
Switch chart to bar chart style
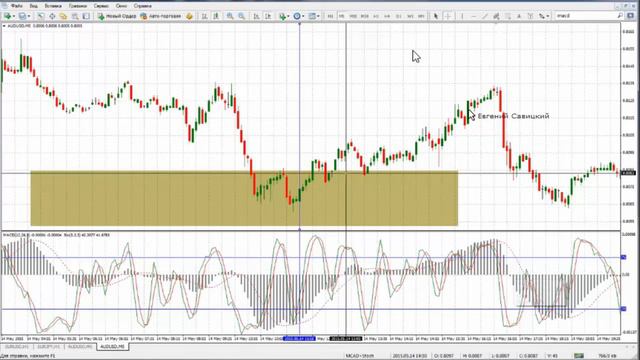pos(204,16)
